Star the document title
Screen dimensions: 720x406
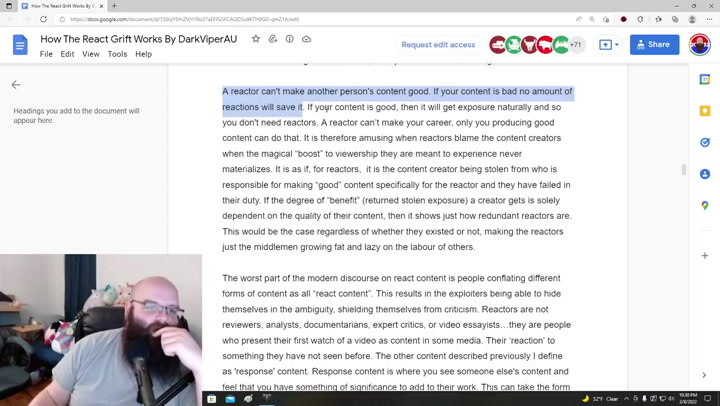[x=256, y=39]
